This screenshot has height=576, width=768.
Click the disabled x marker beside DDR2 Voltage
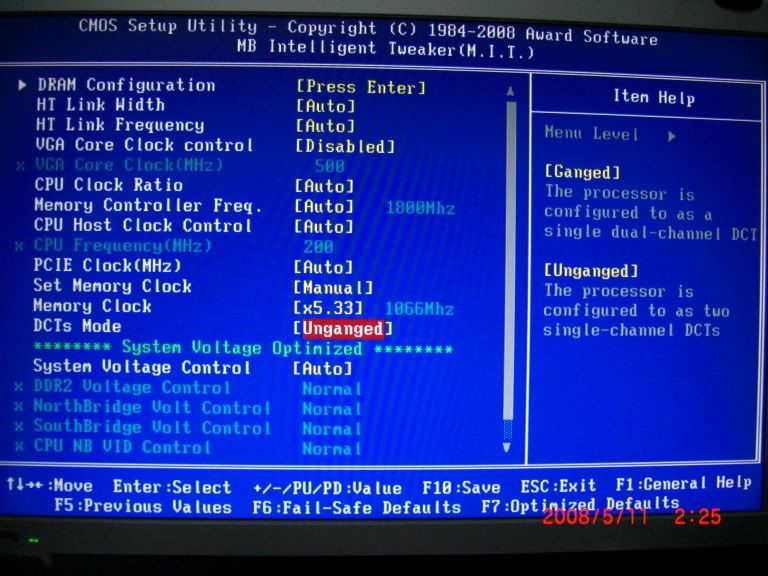(x=19, y=387)
